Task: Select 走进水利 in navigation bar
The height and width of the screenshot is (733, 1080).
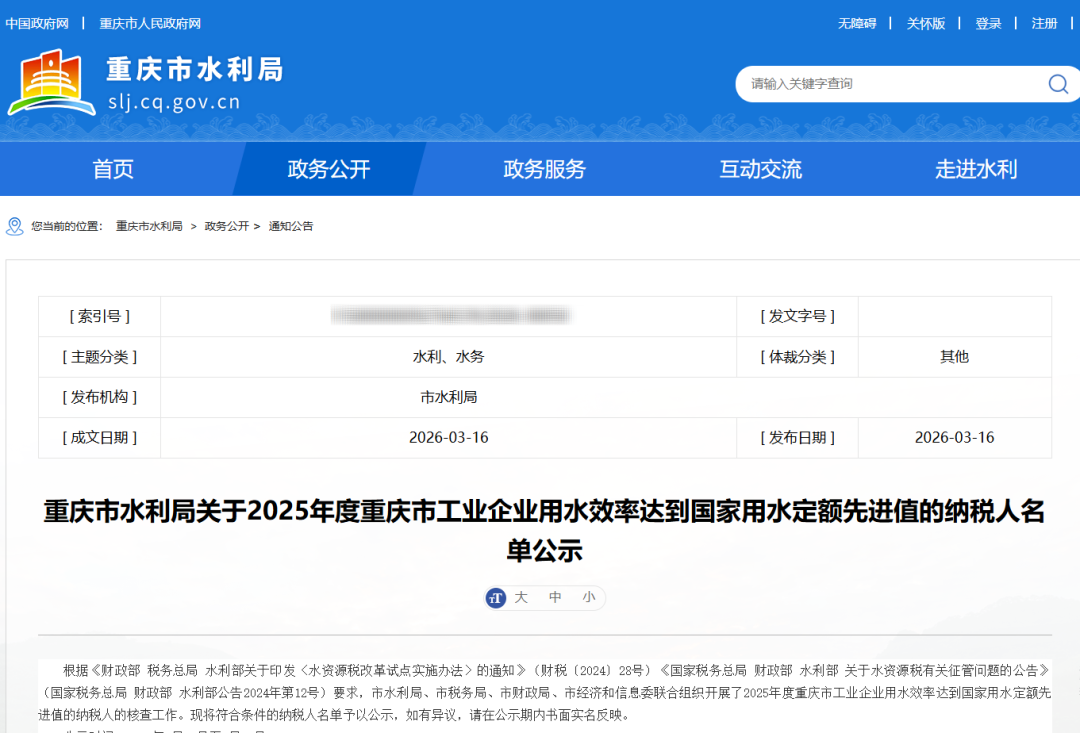Action: pos(975,169)
